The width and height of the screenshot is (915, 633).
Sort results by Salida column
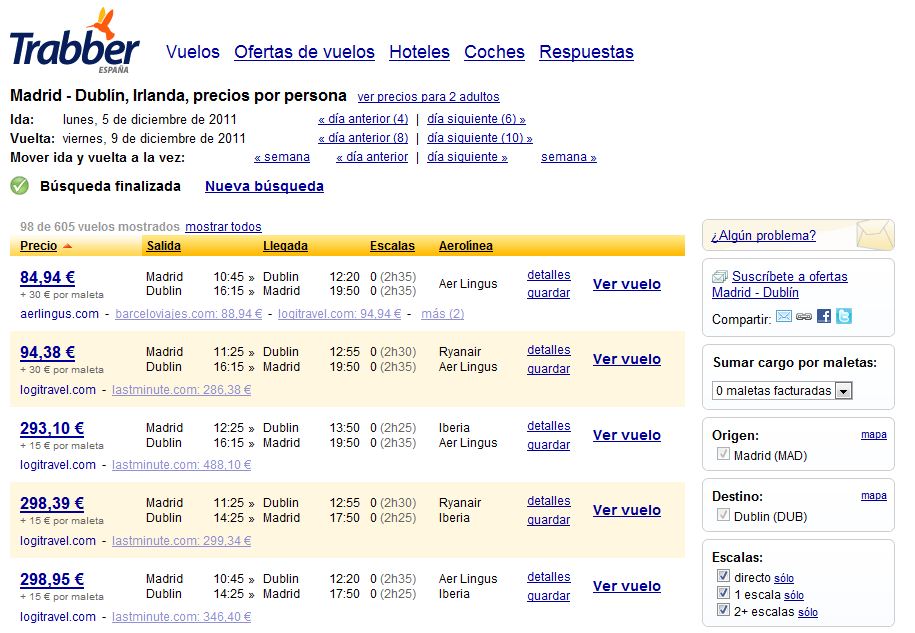tap(163, 246)
